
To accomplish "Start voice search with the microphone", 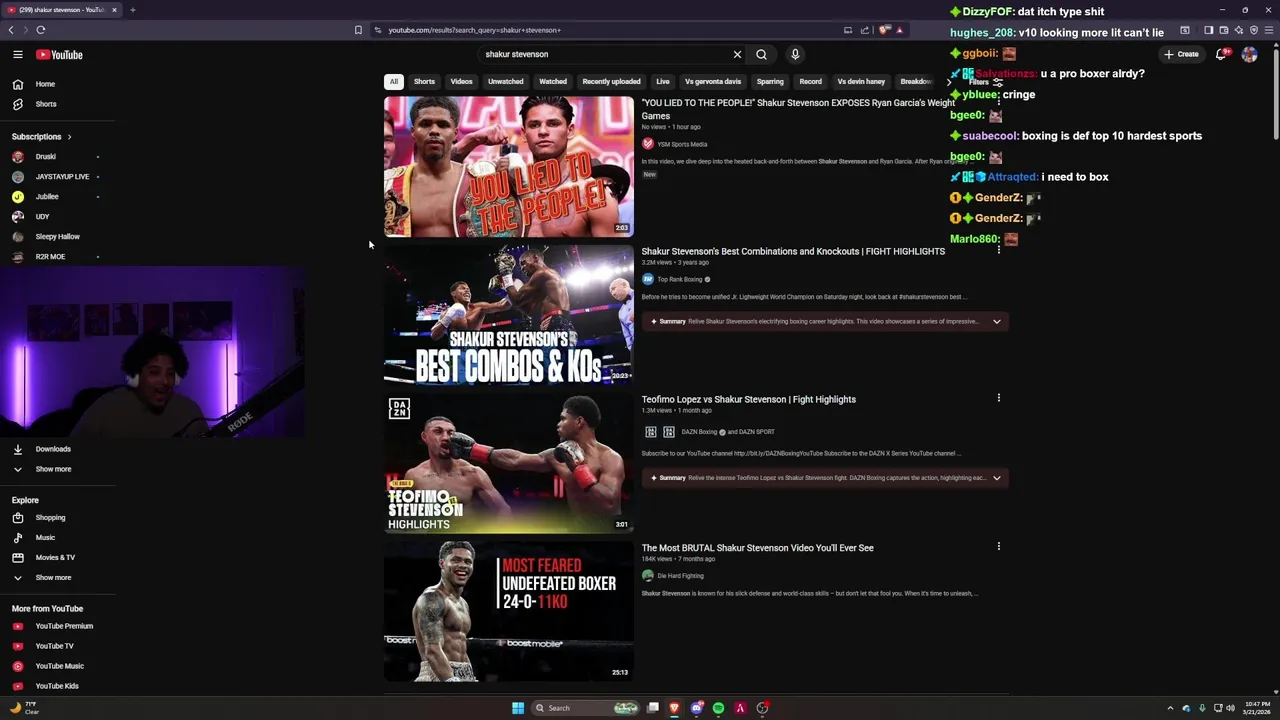I will pyautogui.click(x=795, y=55).
